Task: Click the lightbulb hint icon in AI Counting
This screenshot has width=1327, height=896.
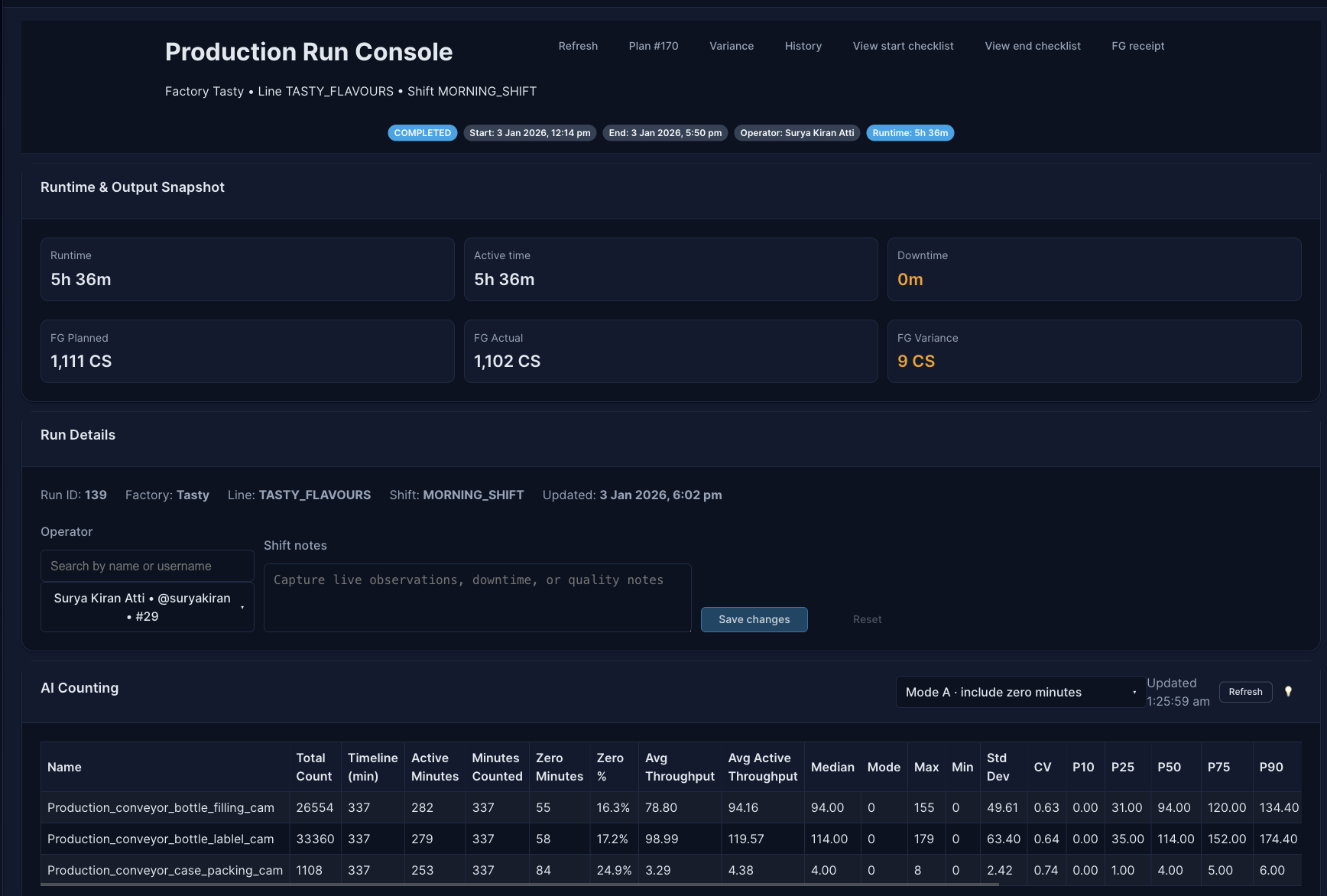Action: pos(1288,692)
